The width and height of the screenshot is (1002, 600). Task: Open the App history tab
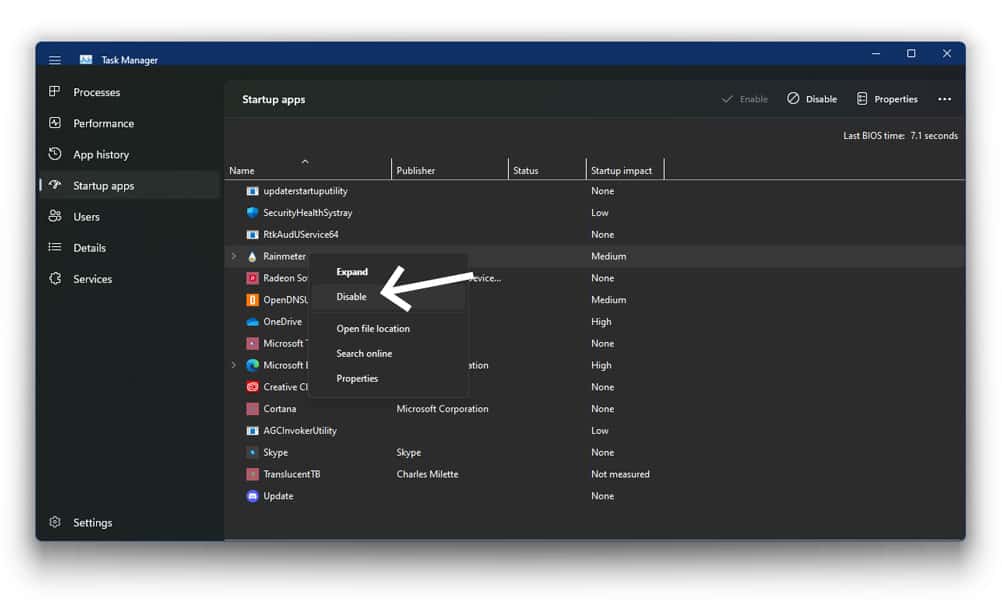130,155
